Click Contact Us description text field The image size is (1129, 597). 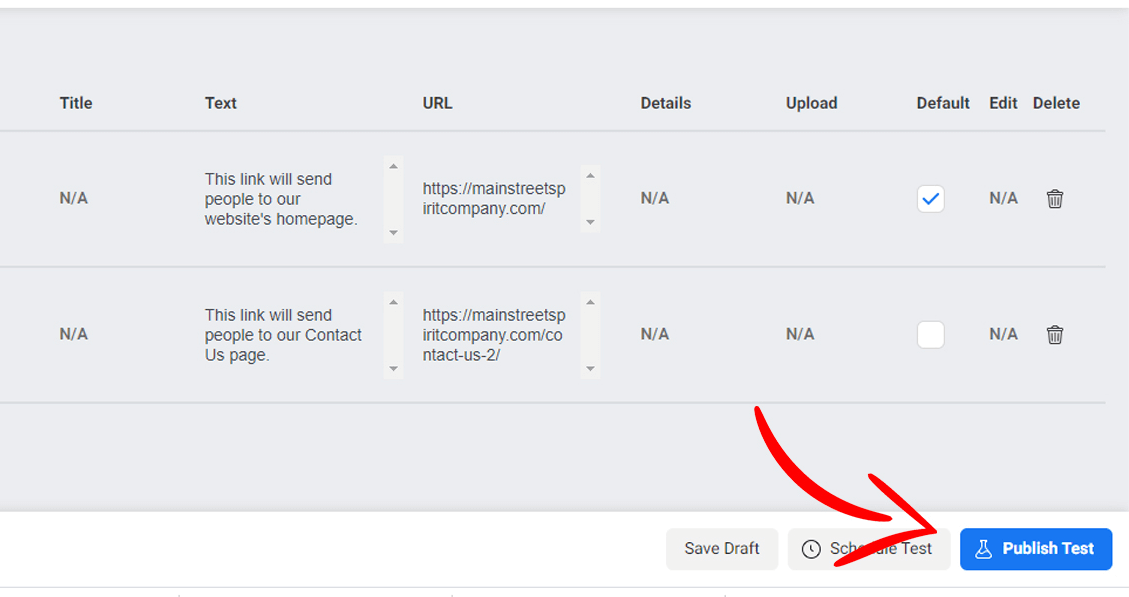point(302,335)
